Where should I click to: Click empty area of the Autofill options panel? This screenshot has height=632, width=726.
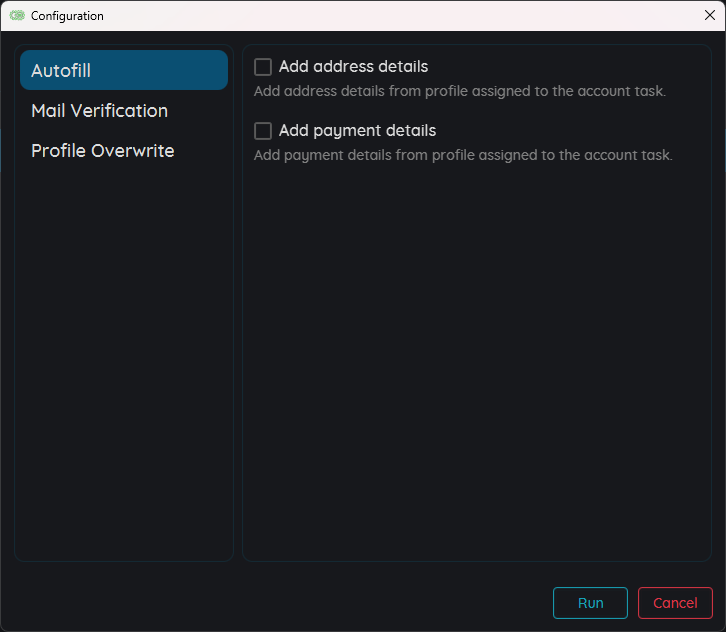(476, 360)
